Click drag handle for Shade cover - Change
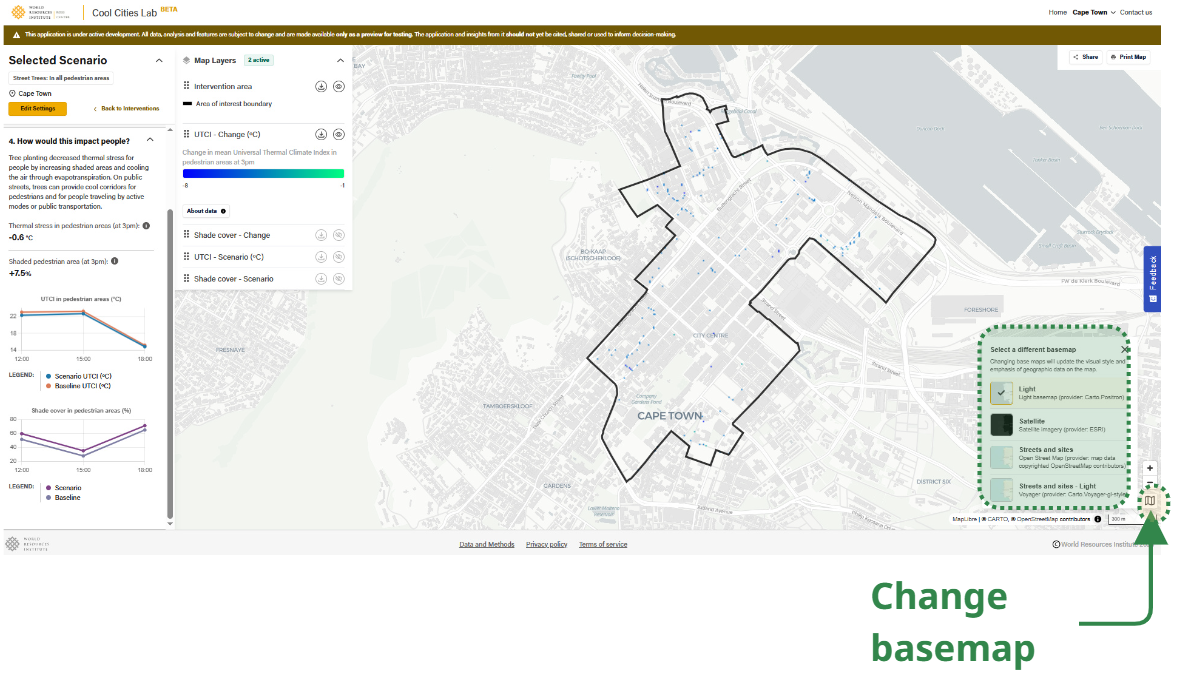 coord(186,235)
